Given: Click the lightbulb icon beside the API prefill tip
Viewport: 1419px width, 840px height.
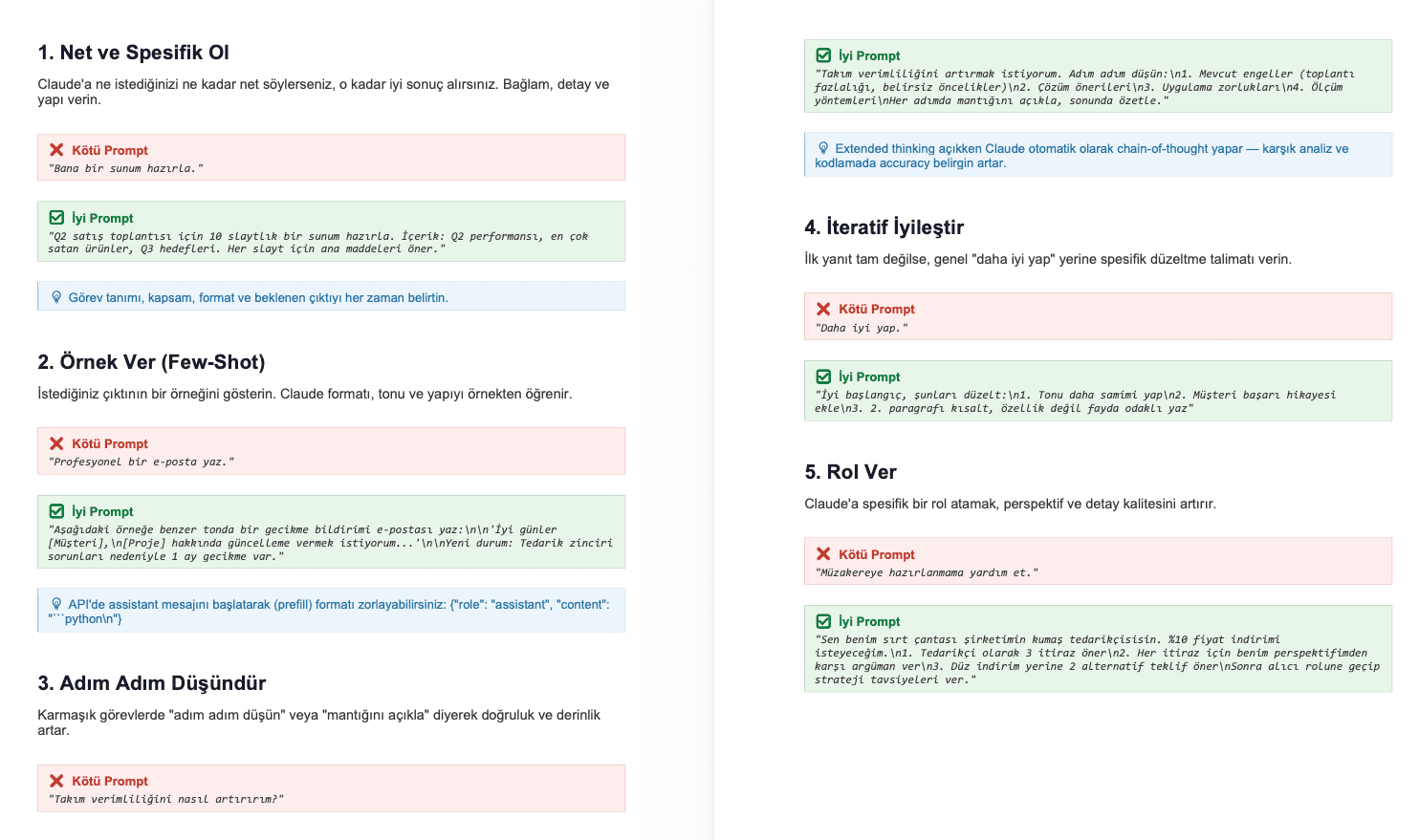Looking at the screenshot, I should pos(56,604).
